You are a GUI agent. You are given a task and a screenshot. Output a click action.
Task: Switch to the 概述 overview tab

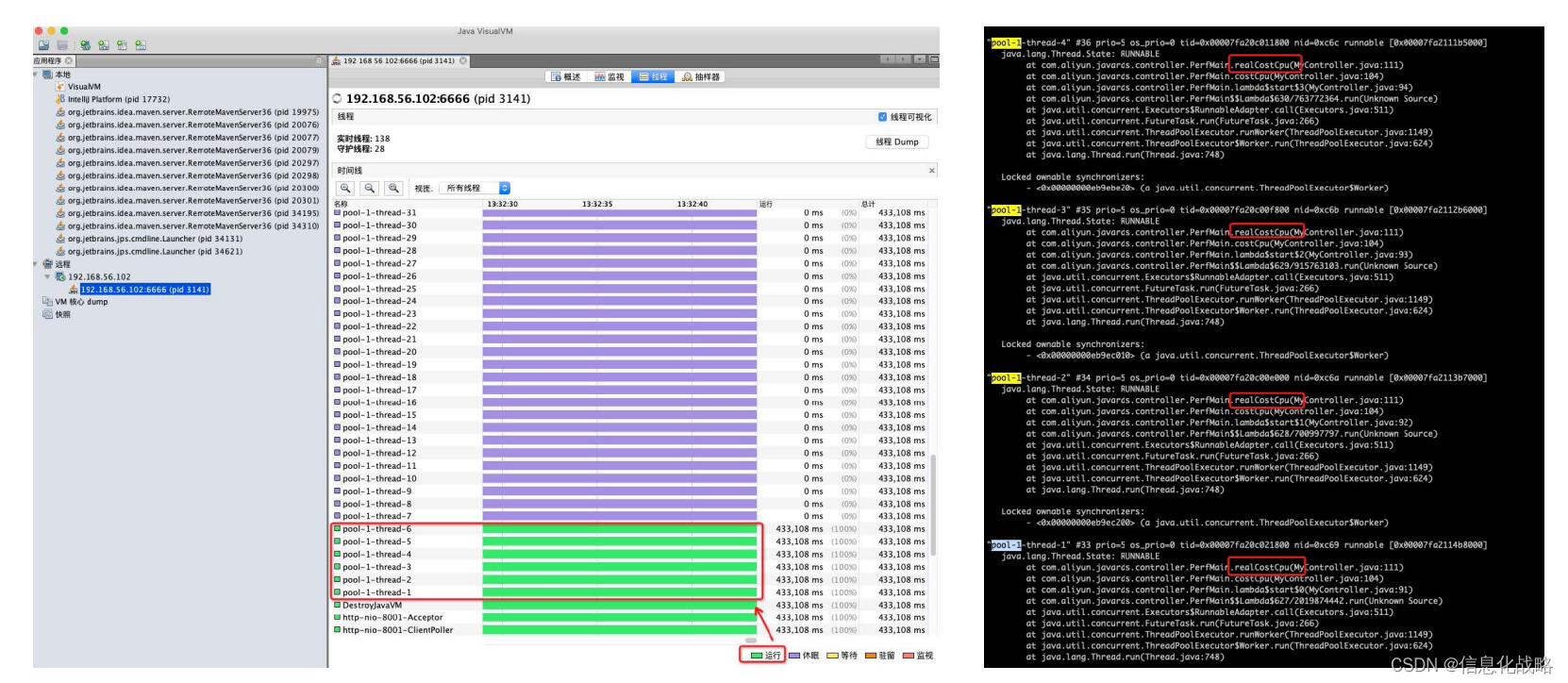566,76
